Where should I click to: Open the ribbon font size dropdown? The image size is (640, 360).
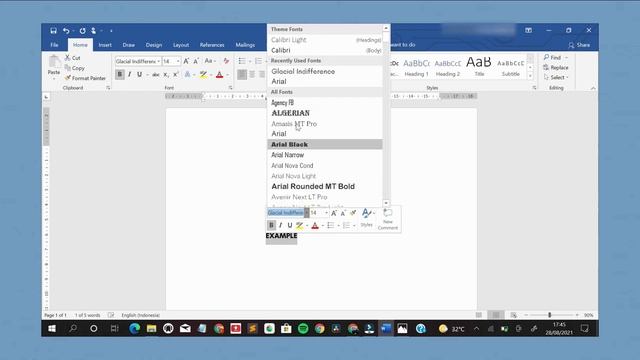coord(178,61)
